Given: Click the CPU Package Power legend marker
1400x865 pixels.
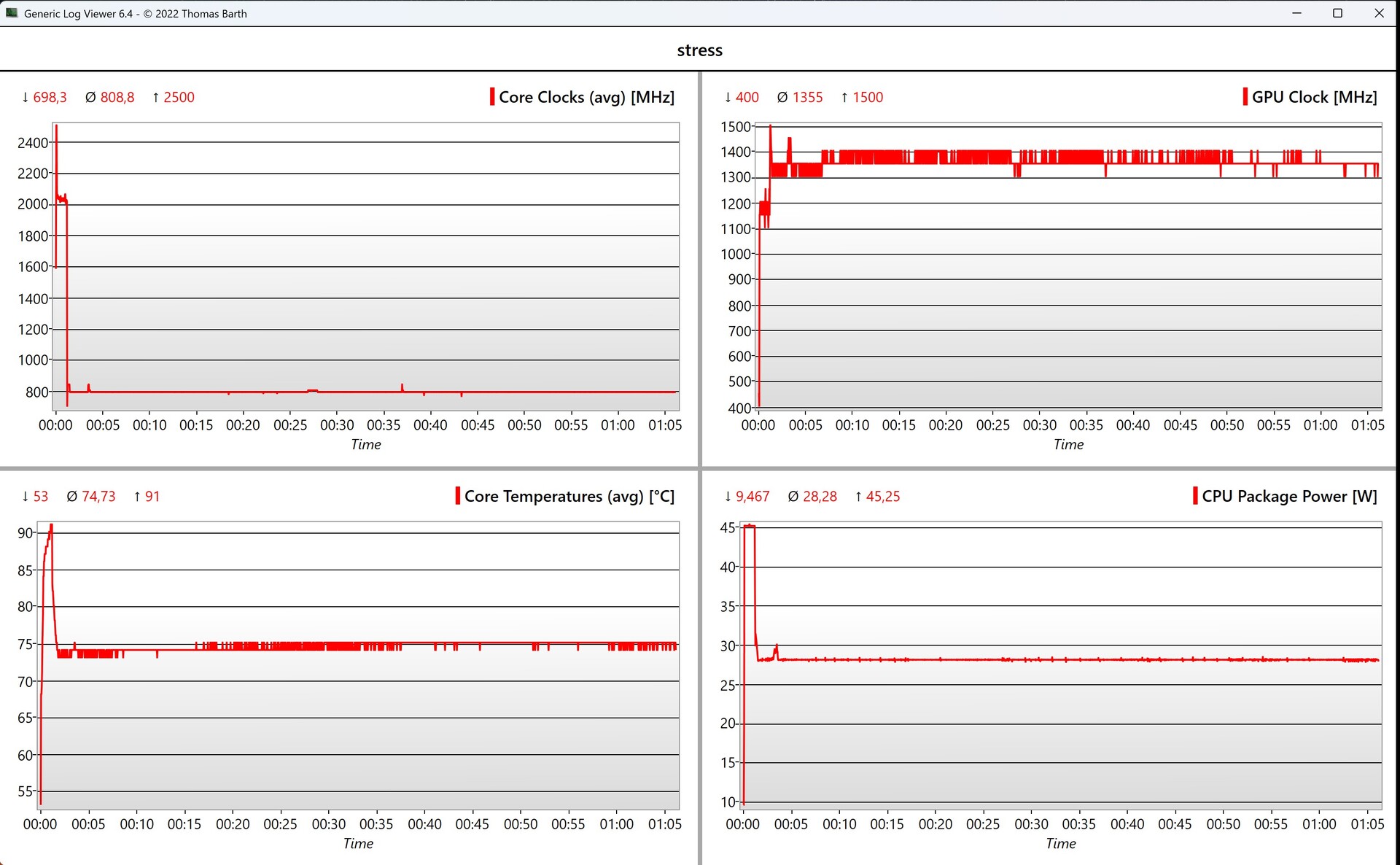Looking at the screenshot, I should [x=1195, y=496].
